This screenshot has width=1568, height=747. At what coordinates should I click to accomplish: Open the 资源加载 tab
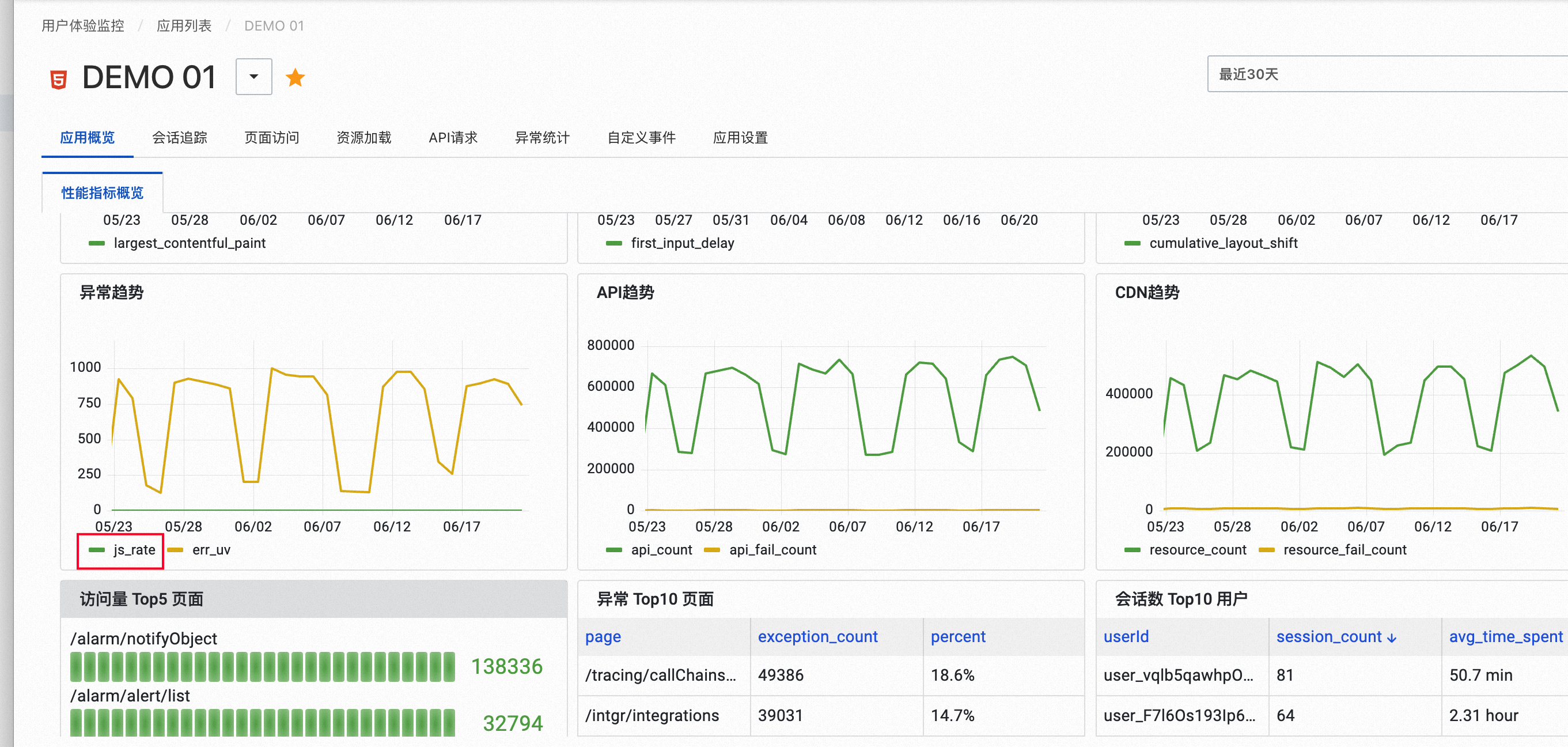[x=364, y=138]
